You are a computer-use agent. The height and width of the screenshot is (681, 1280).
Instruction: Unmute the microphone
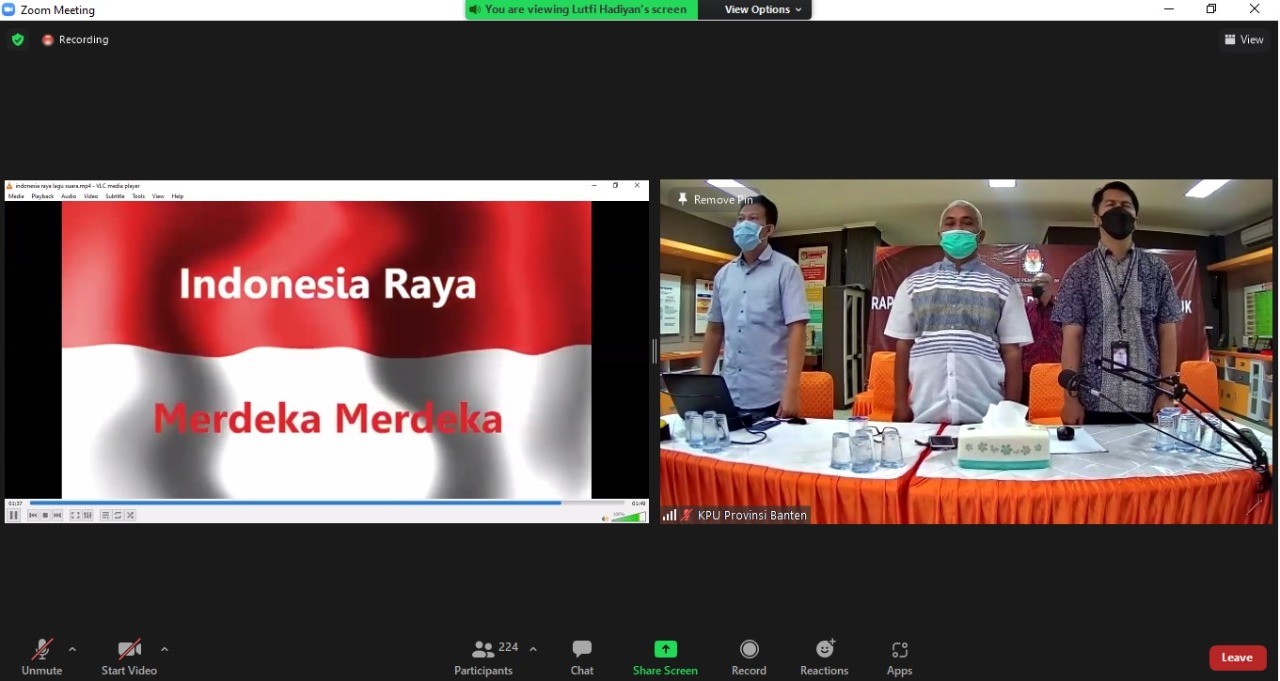click(x=41, y=656)
